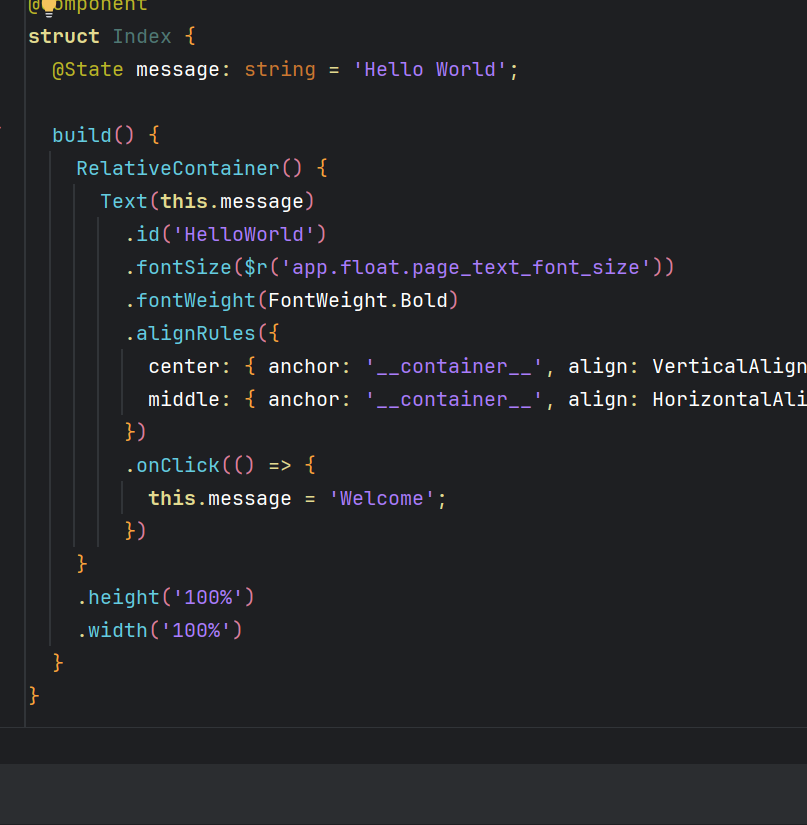Click the 'HorizontalAli' enum reference
This screenshot has width=807, height=825.
pyautogui.click(x=729, y=400)
